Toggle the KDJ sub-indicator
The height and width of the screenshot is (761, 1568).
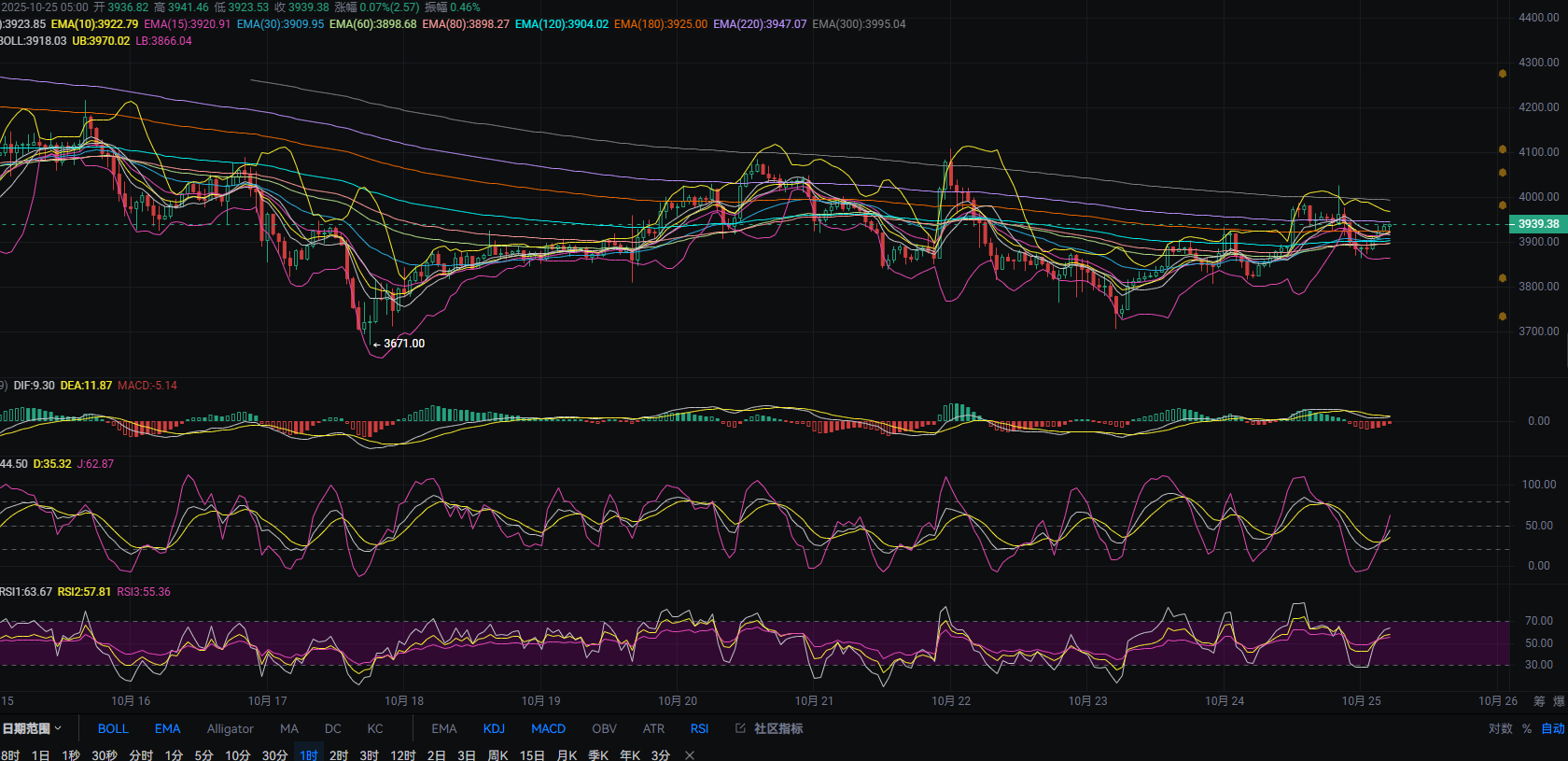click(x=494, y=728)
